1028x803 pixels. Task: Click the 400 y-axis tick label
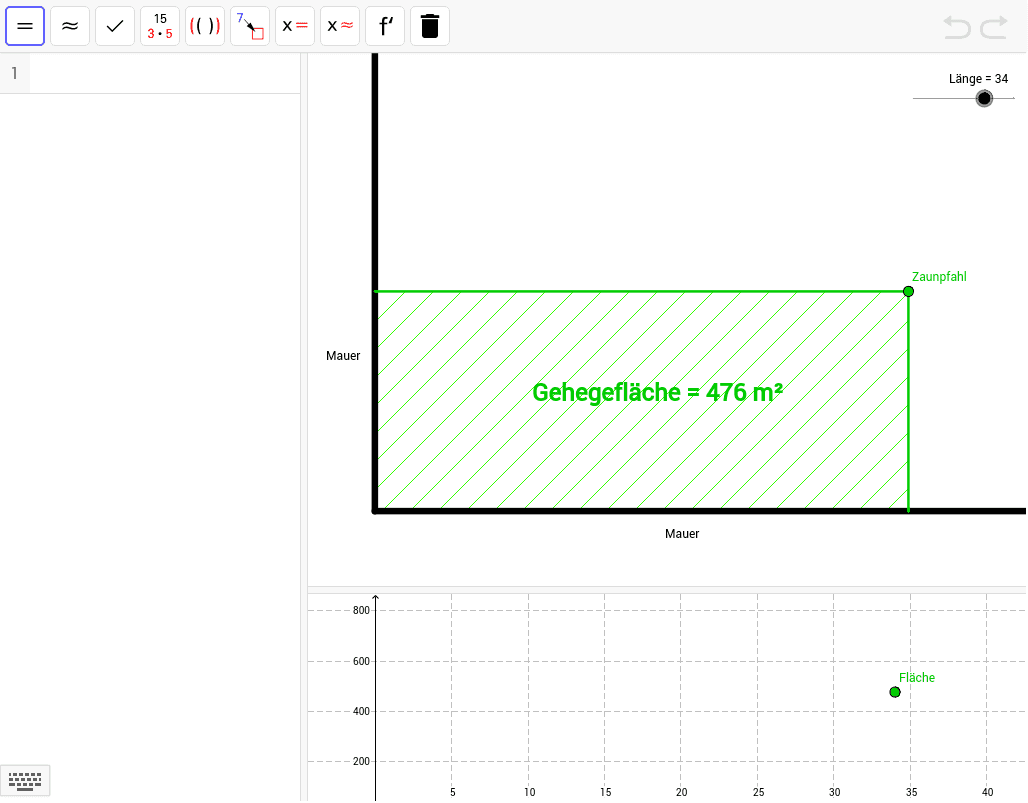(361, 711)
